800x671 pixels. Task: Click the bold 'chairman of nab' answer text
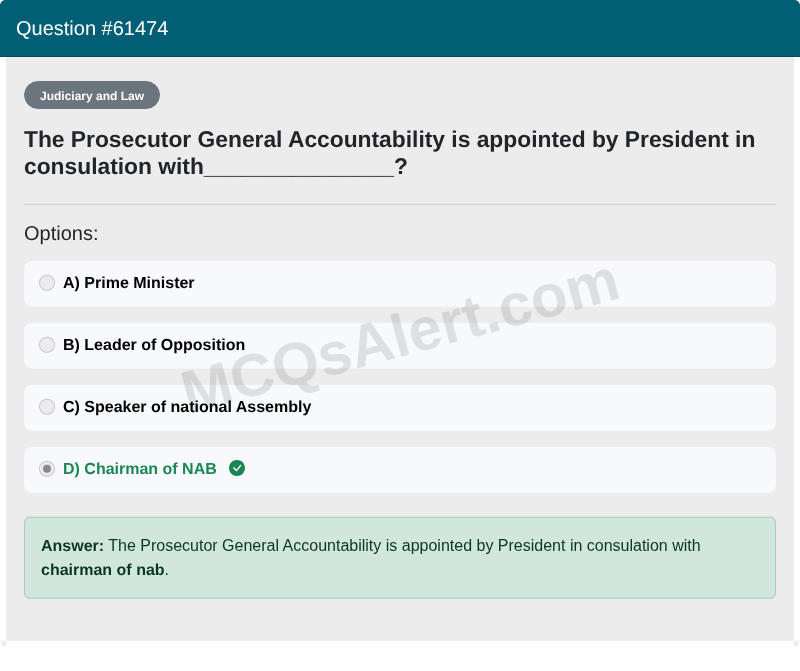103,570
